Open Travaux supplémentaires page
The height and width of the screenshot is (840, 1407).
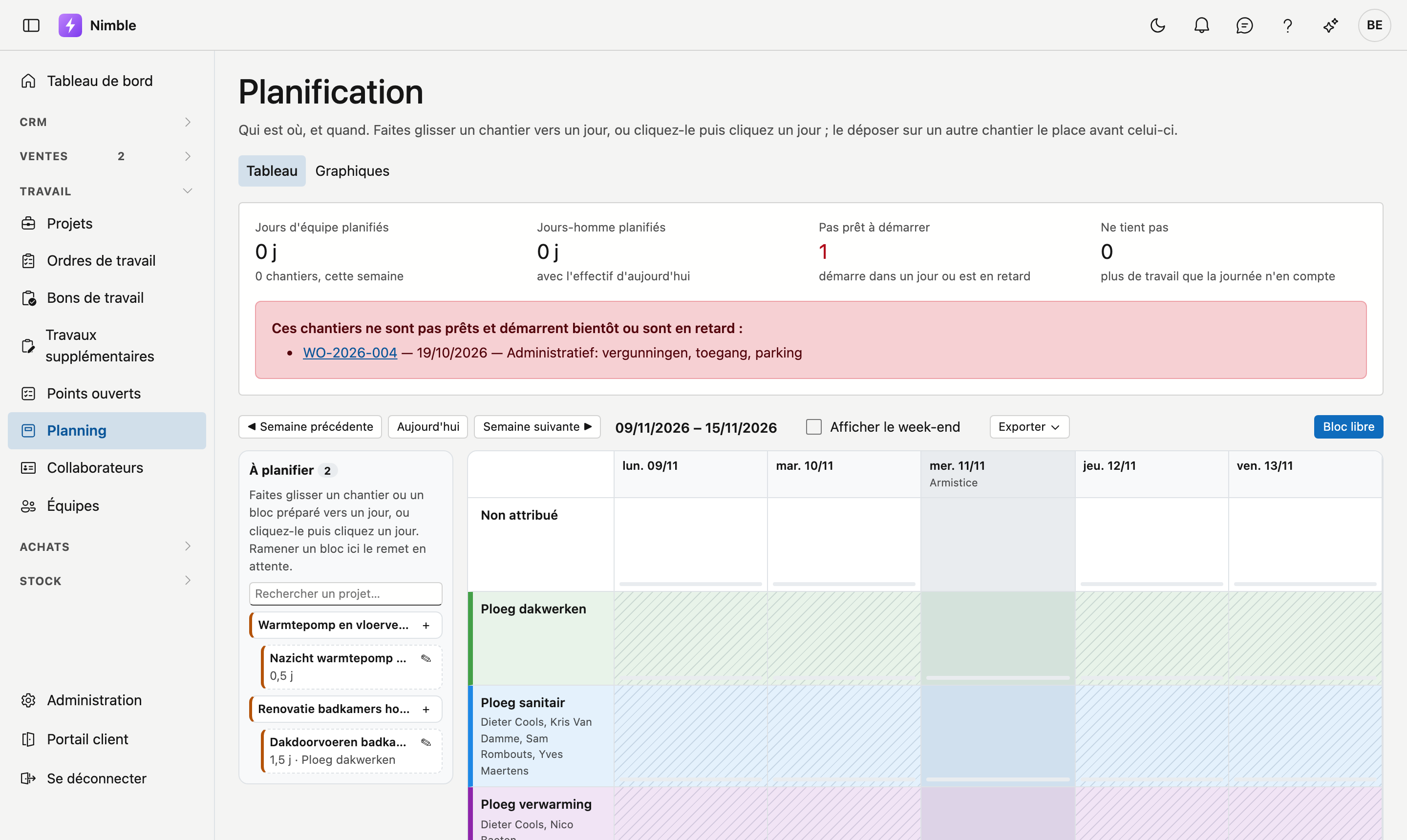pyautogui.click(x=107, y=346)
